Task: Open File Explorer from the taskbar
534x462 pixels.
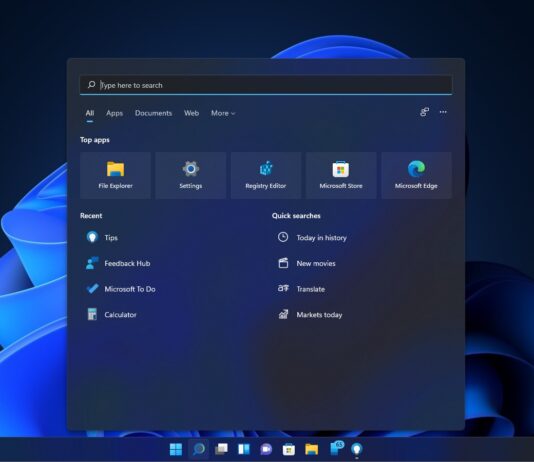Action: [x=311, y=449]
